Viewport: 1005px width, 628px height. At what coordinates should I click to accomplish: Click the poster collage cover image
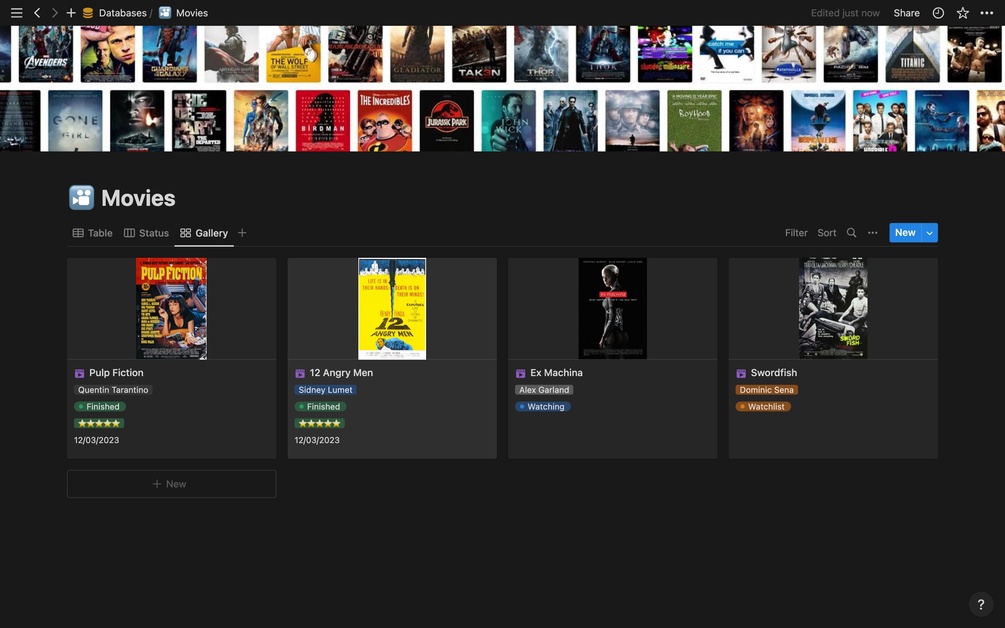pyautogui.click(x=502, y=88)
